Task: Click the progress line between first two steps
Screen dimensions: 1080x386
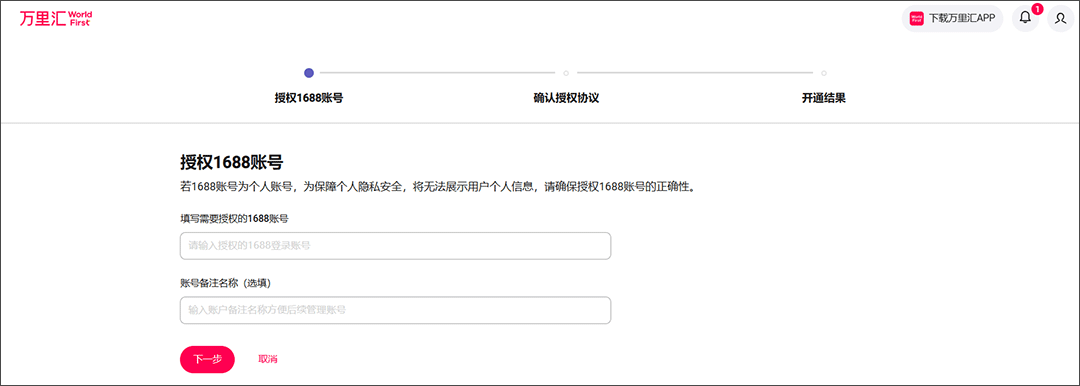Action: pyautogui.click(x=437, y=72)
